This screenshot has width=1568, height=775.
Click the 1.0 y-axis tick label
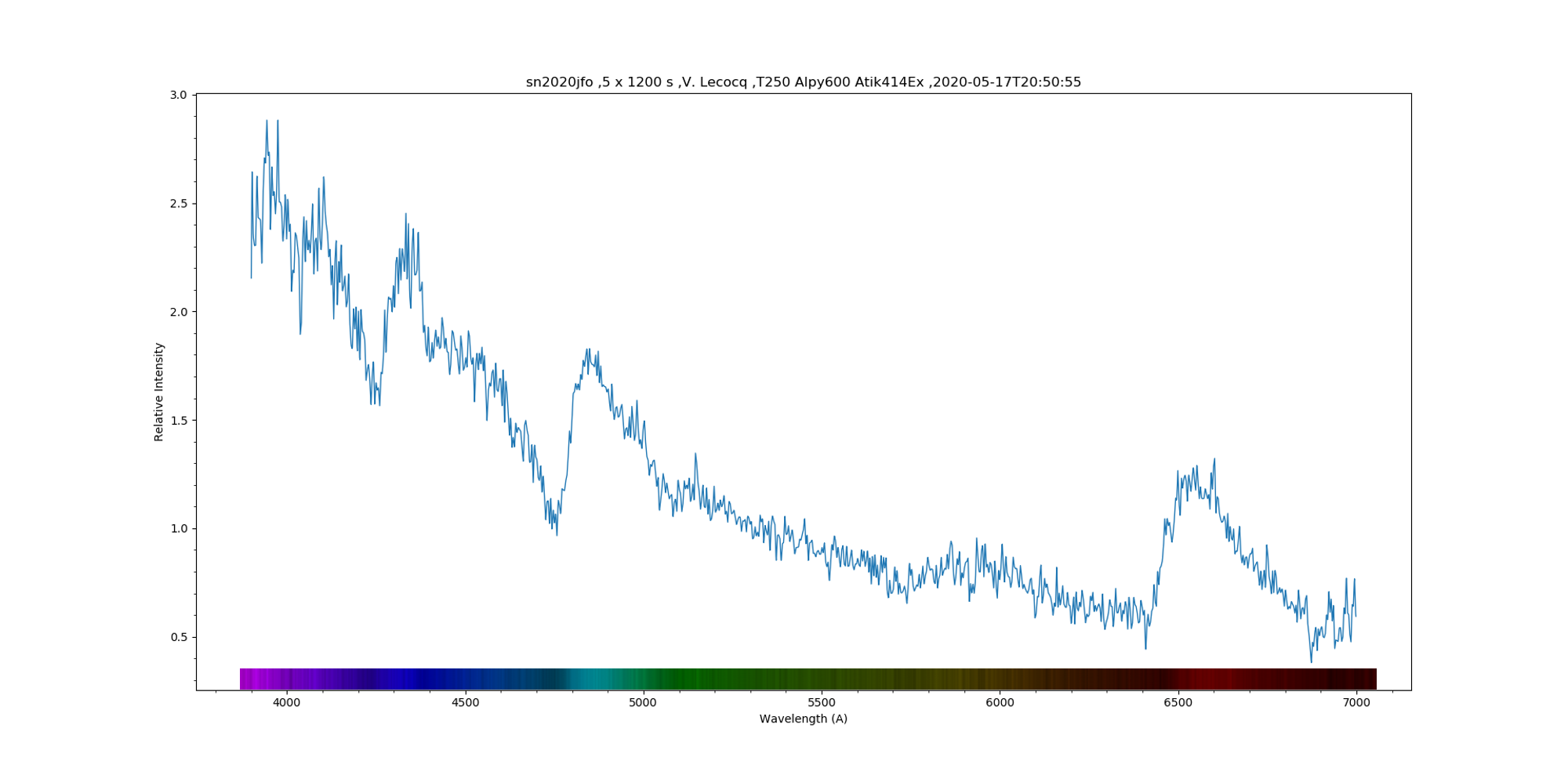[179, 529]
